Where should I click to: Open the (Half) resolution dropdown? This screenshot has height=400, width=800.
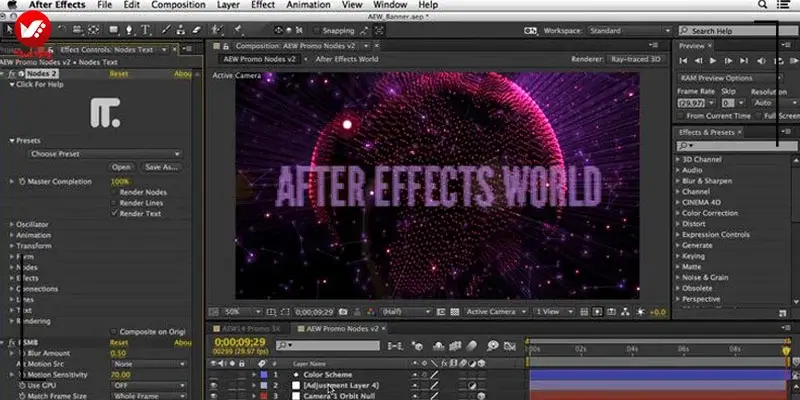pyautogui.click(x=406, y=312)
